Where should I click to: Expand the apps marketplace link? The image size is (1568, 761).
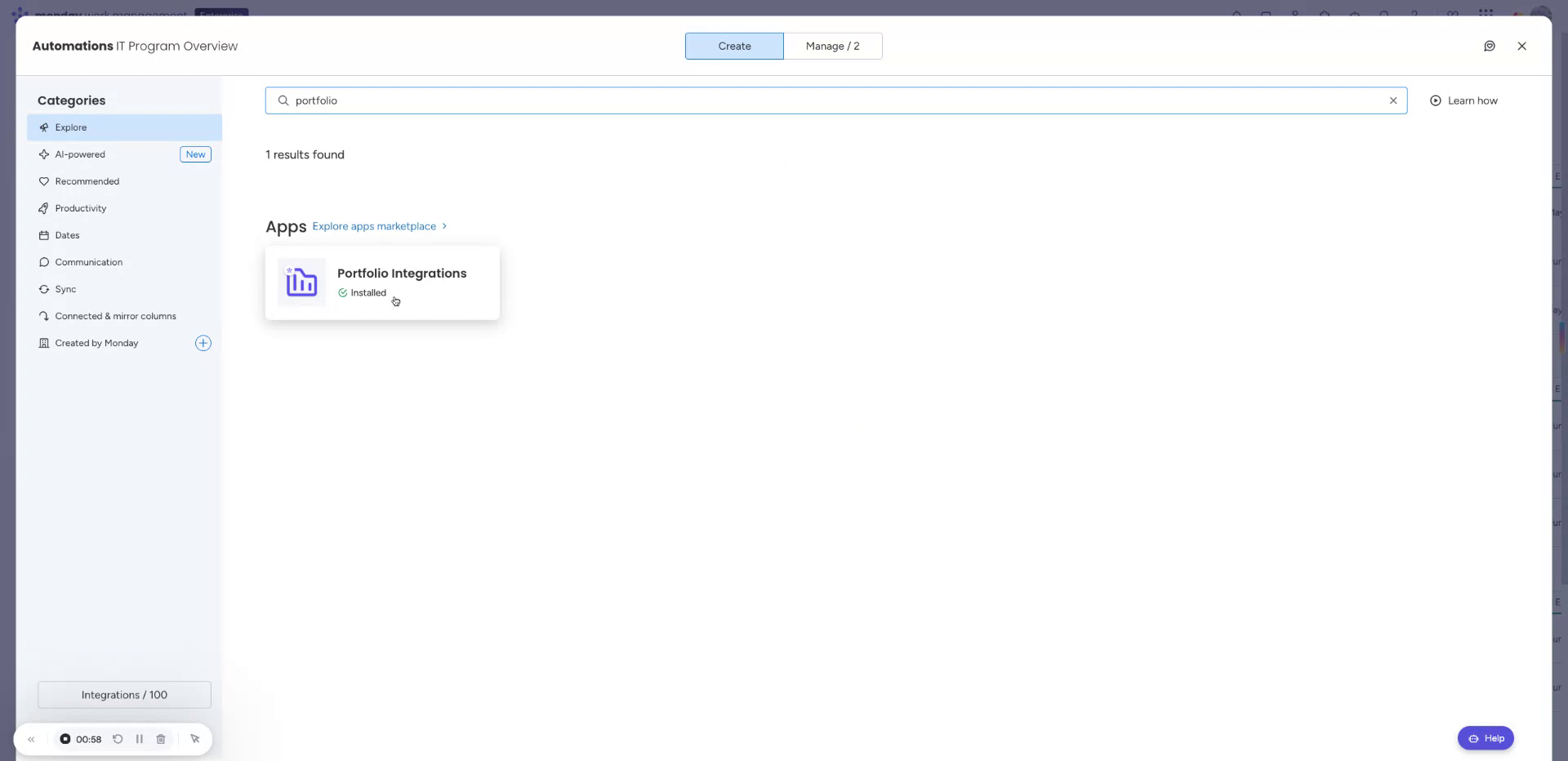tap(379, 225)
